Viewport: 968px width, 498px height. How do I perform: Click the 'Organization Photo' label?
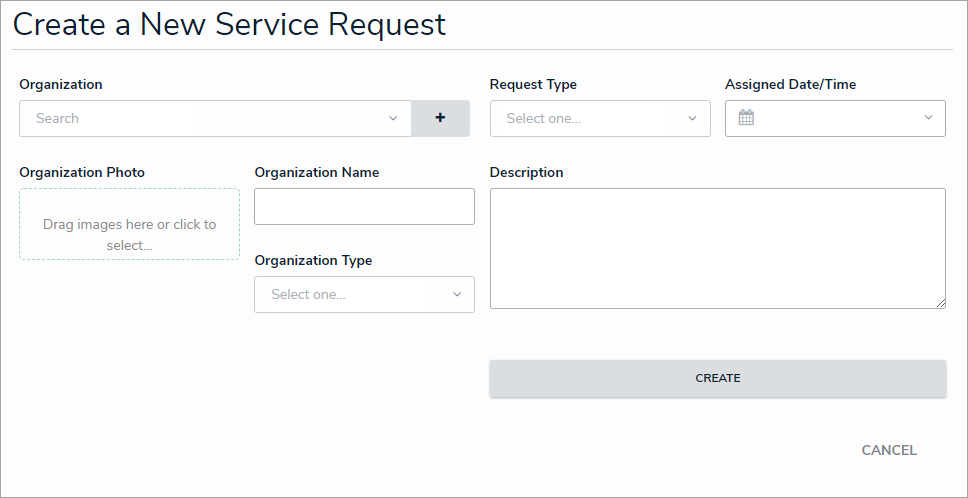[x=82, y=172]
